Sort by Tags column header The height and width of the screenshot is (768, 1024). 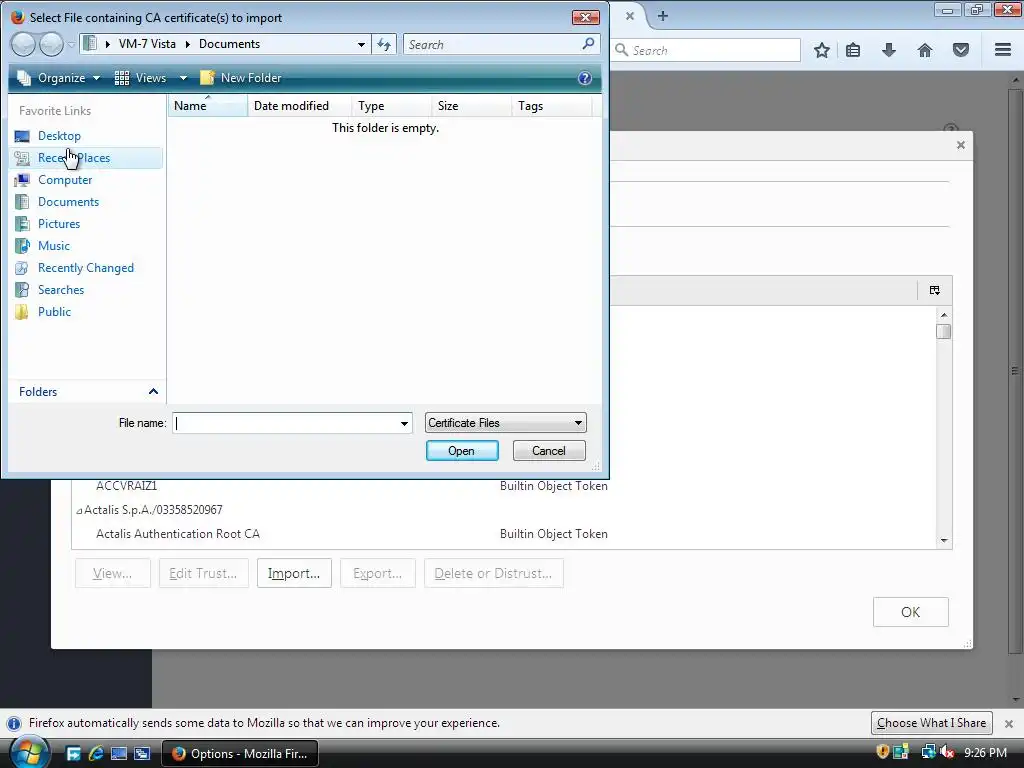coord(552,106)
